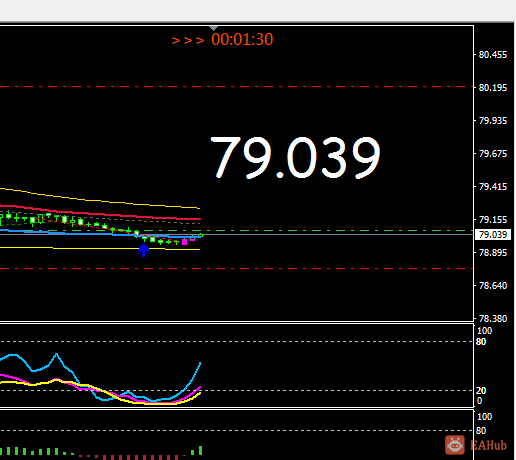Click the 78.895 price axis label
Viewport: 516px width, 460px height.
[493, 253]
